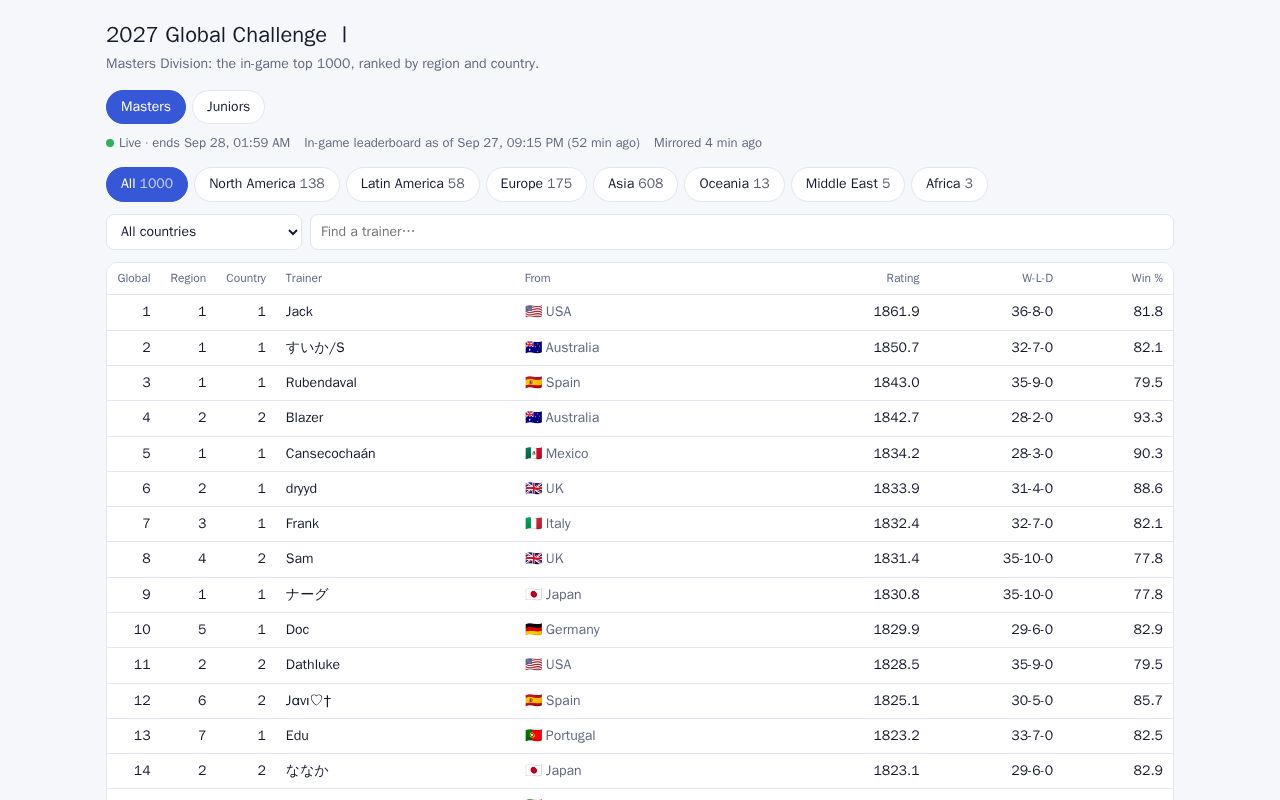Select the All 1000 region filter

147,184
